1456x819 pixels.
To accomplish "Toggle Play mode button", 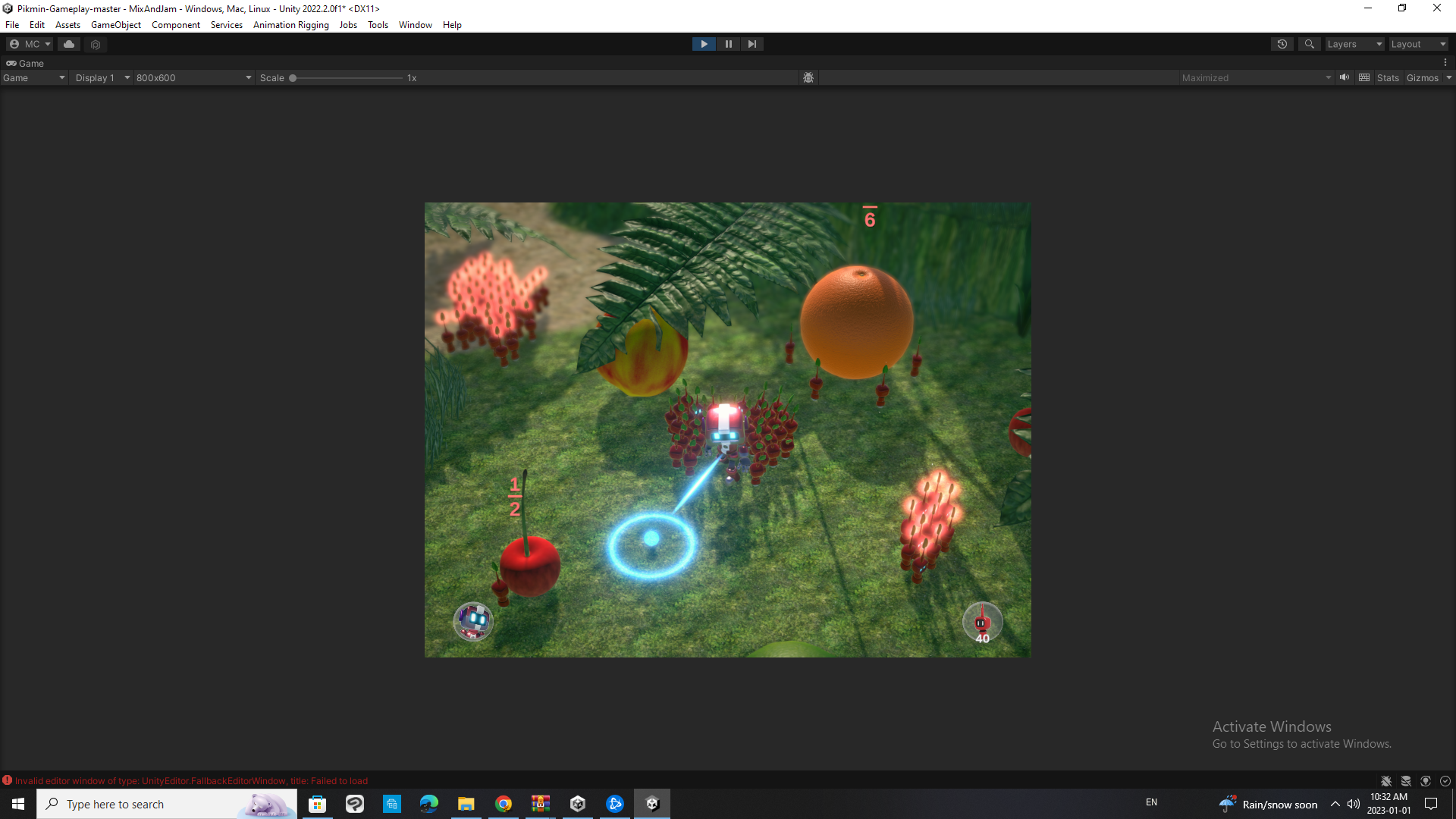I will (x=704, y=44).
